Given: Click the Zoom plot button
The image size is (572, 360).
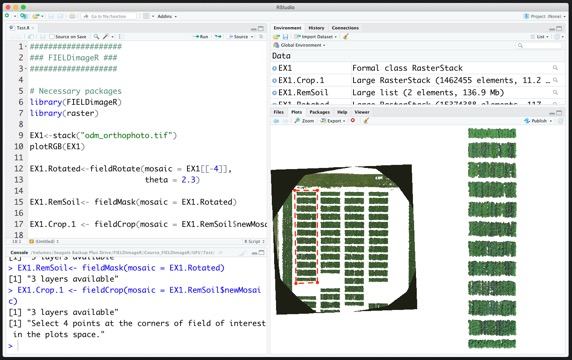Looking at the screenshot, I should tap(304, 121).
